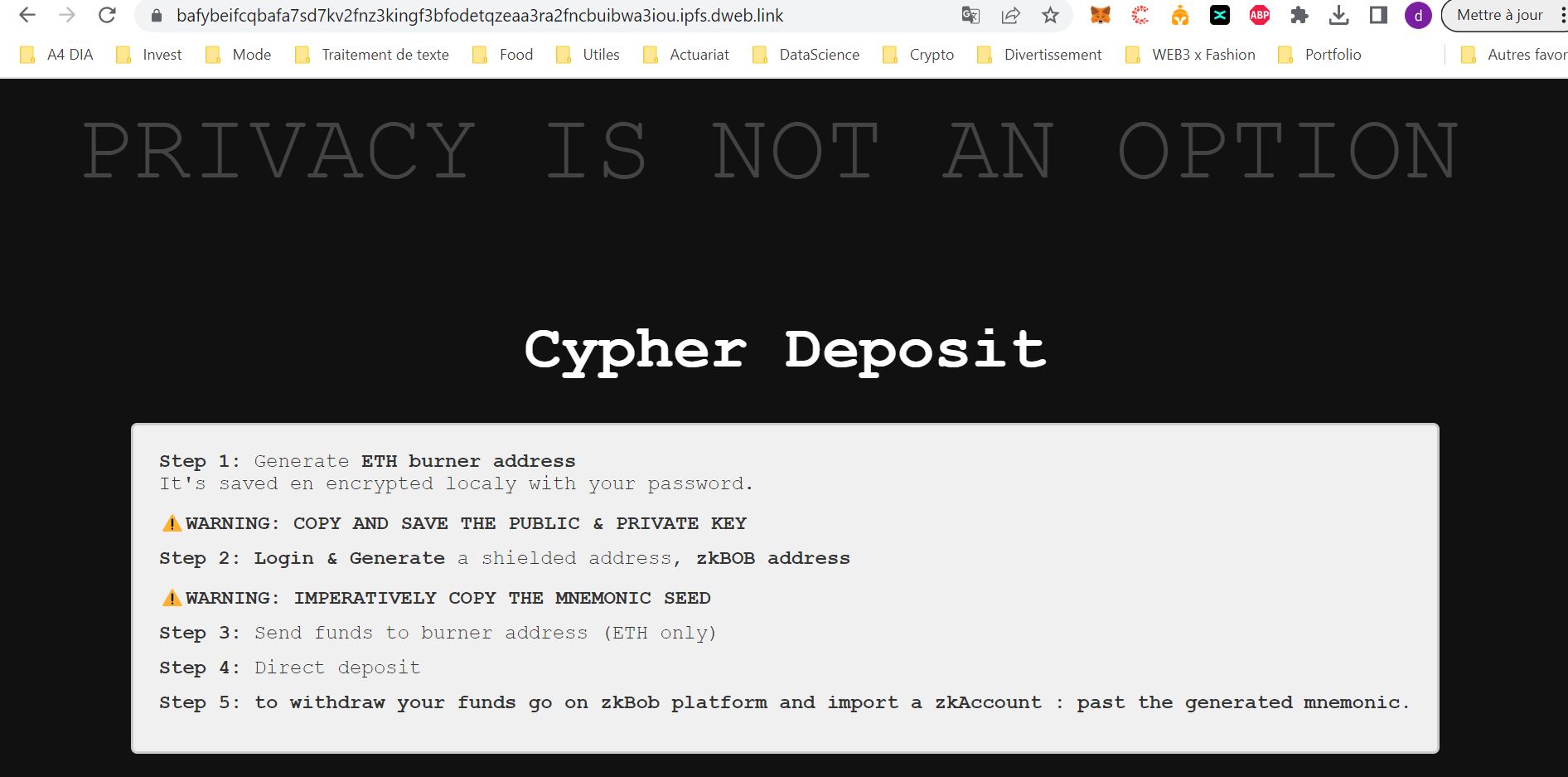Open the red dotted circle extension
This screenshot has width=1568, height=777.
pos(1140,15)
